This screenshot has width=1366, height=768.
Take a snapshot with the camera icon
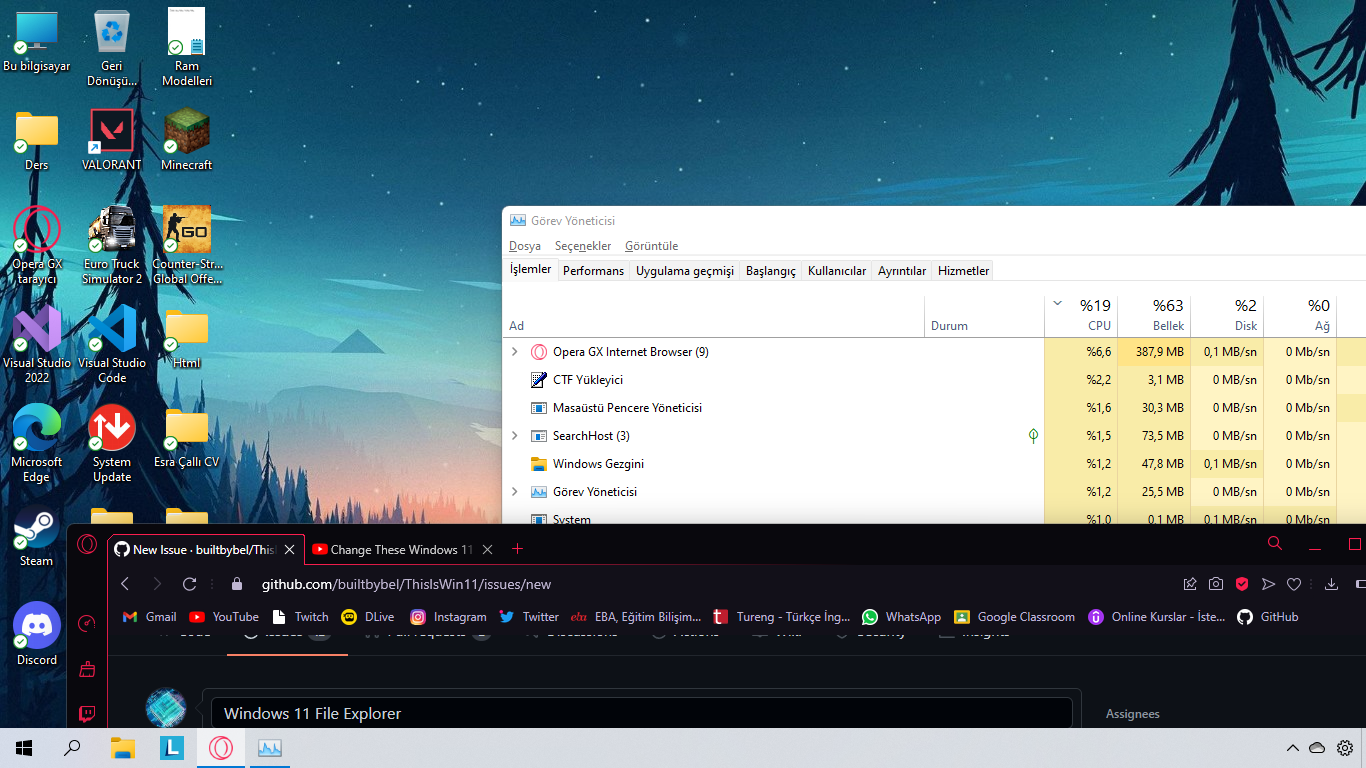click(1216, 584)
